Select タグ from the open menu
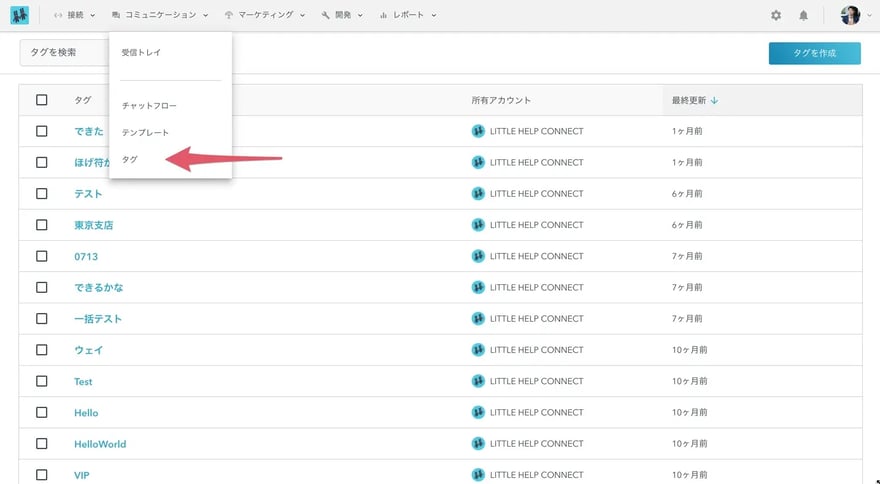This screenshot has height=484, width=880. point(130,159)
